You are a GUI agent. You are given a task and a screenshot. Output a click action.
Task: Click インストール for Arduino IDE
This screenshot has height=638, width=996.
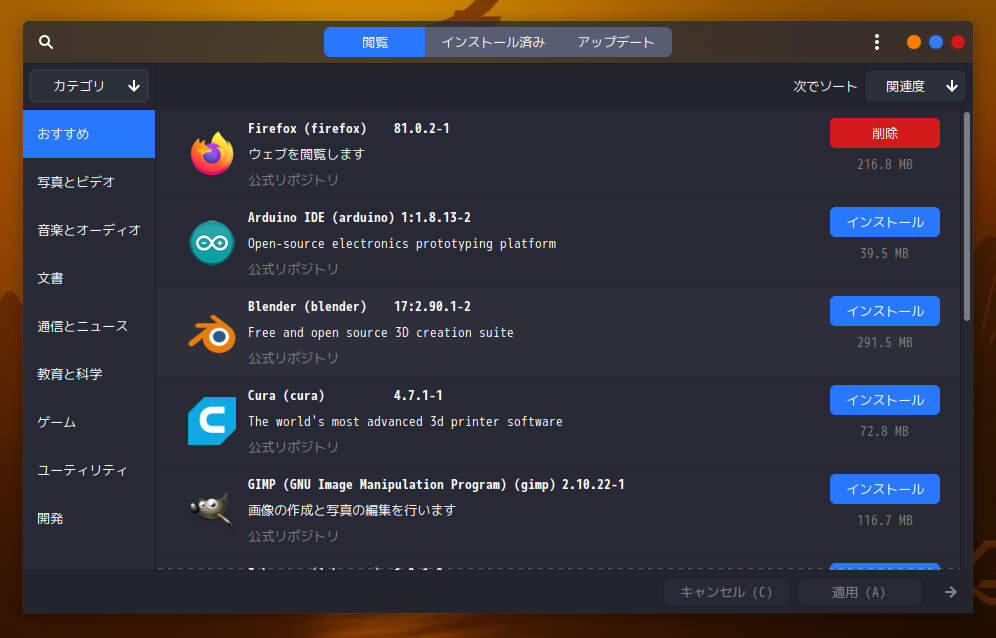884,222
